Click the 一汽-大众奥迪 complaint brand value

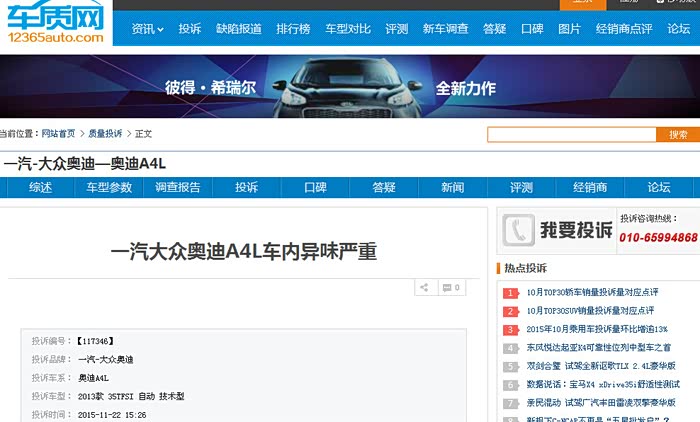click(x=105, y=359)
